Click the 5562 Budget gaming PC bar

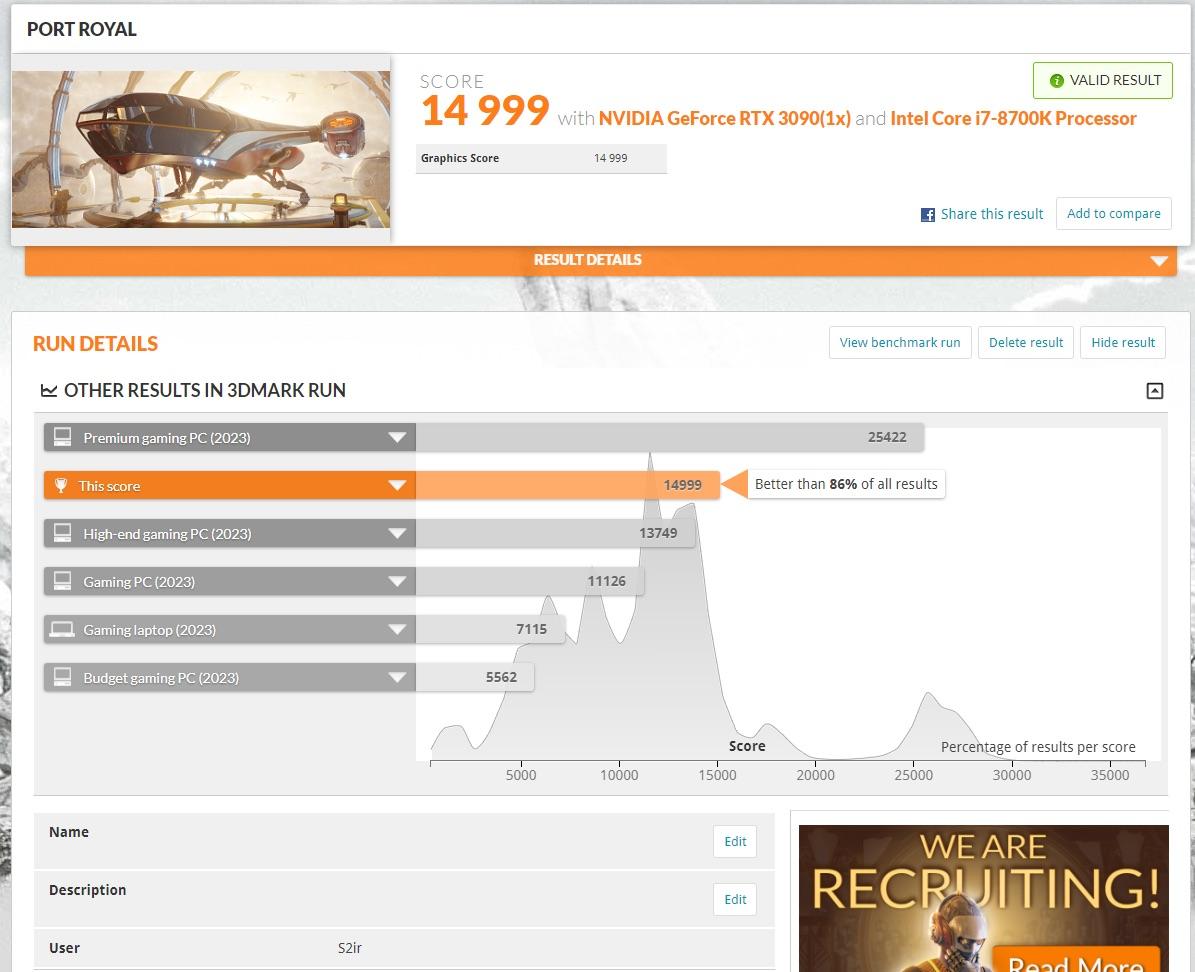pyautogui.click(x=475, y=678)
